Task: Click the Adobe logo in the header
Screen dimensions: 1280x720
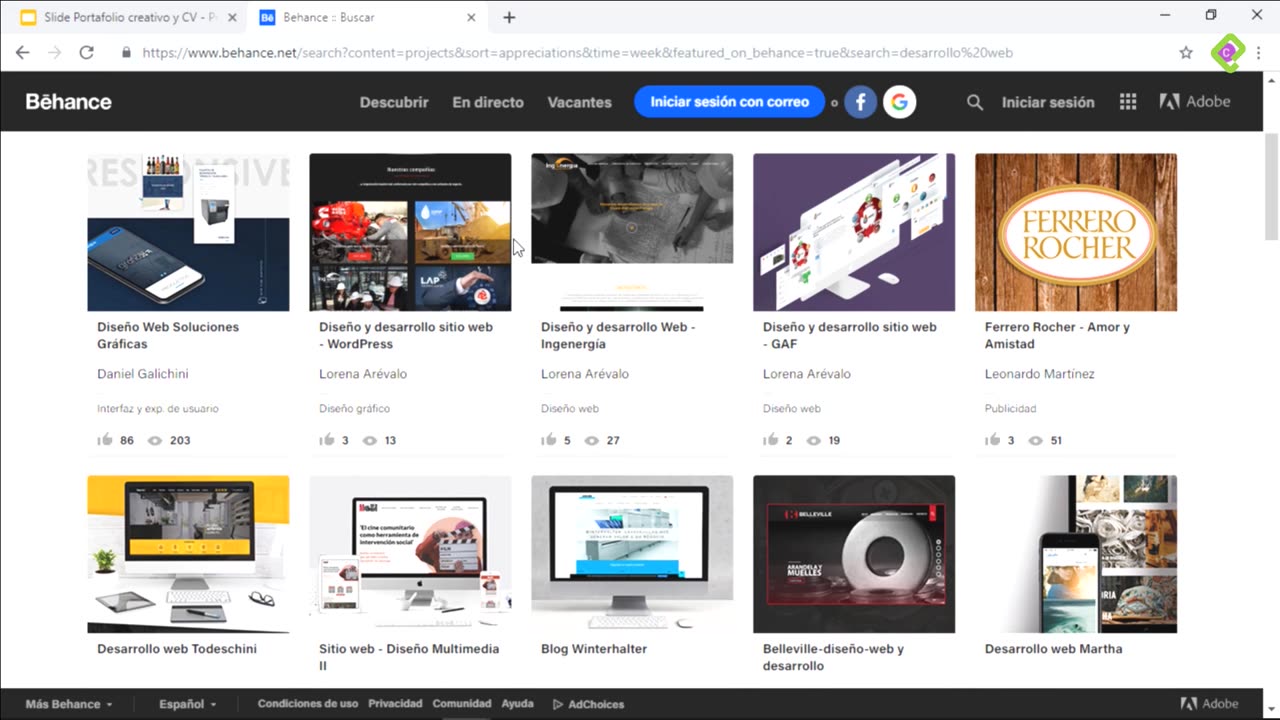Action: pyautogui.click(x=1195, y=101)
